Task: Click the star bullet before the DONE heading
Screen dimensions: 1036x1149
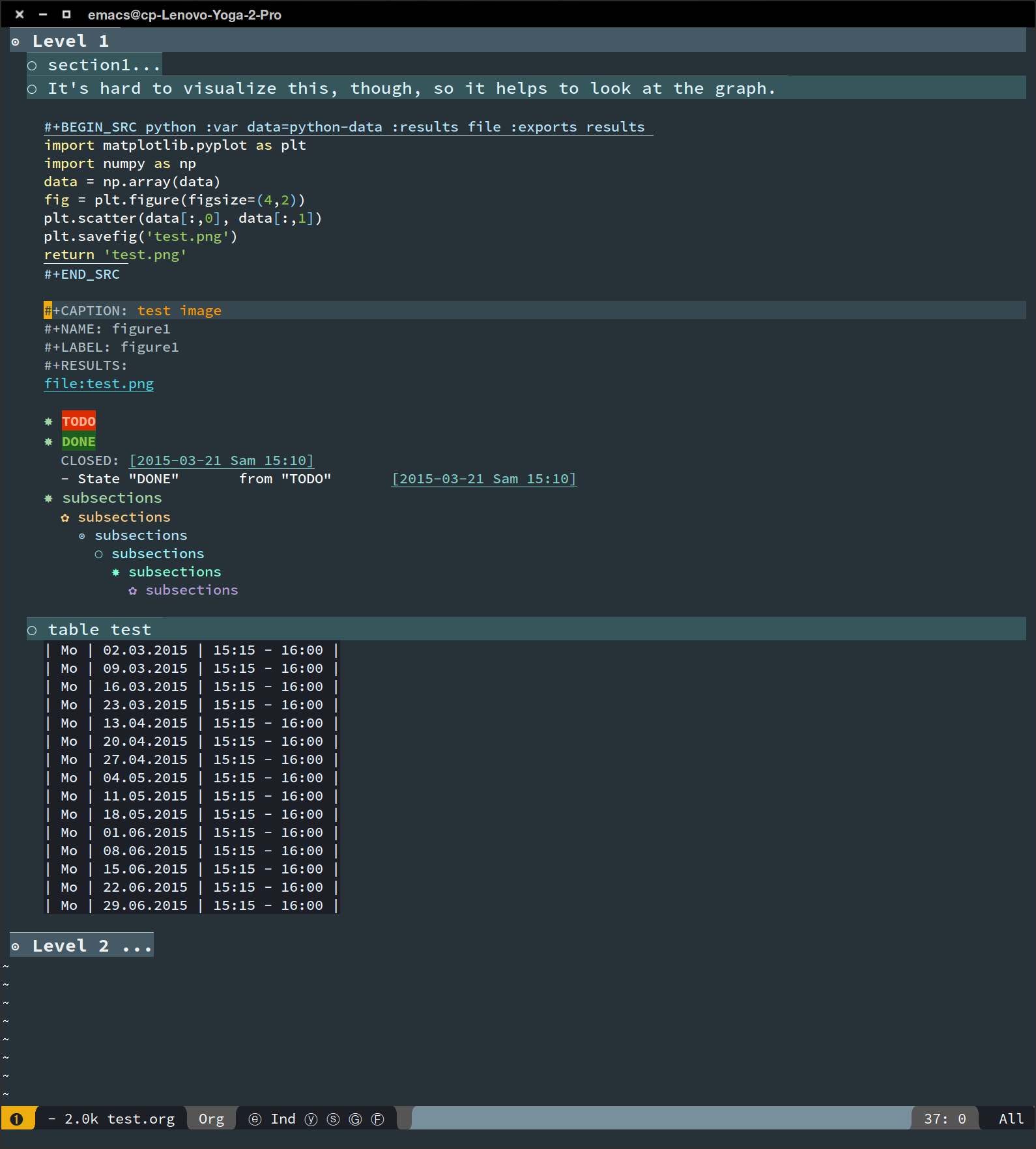Action: tap(48, 442)
